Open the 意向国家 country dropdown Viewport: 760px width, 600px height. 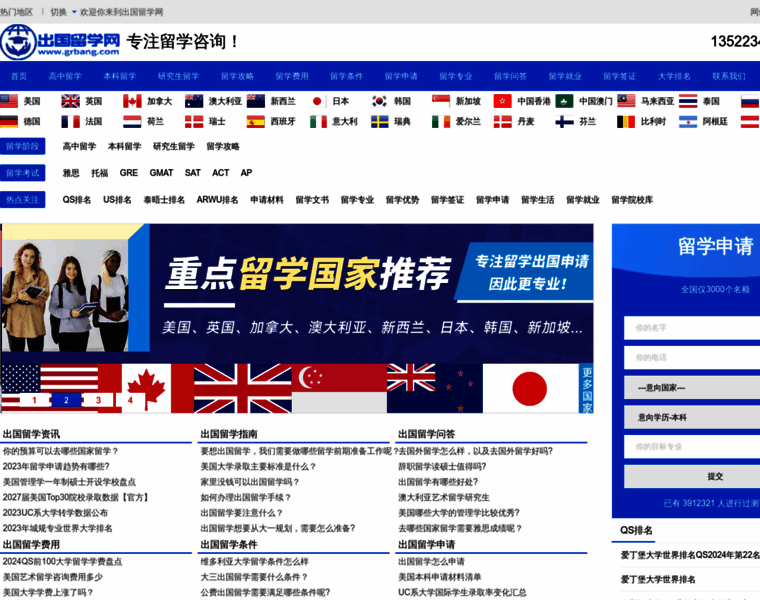692,387
